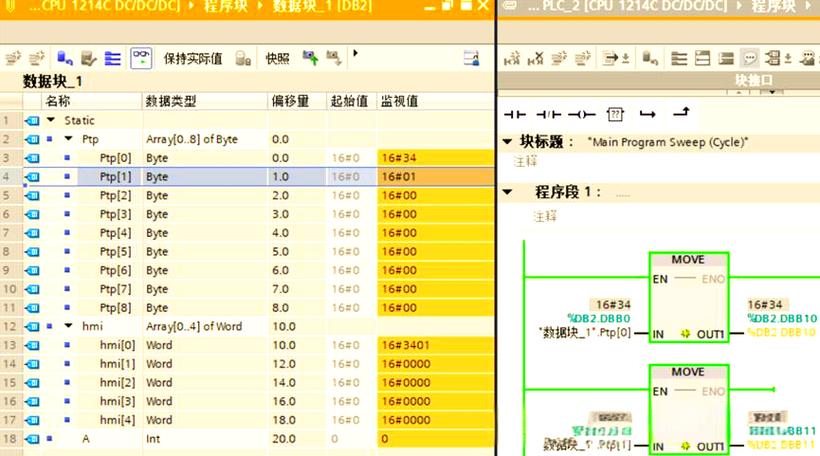820x456 pixels.
Task: Select the A Int variable row
Action: click(247, 438)
